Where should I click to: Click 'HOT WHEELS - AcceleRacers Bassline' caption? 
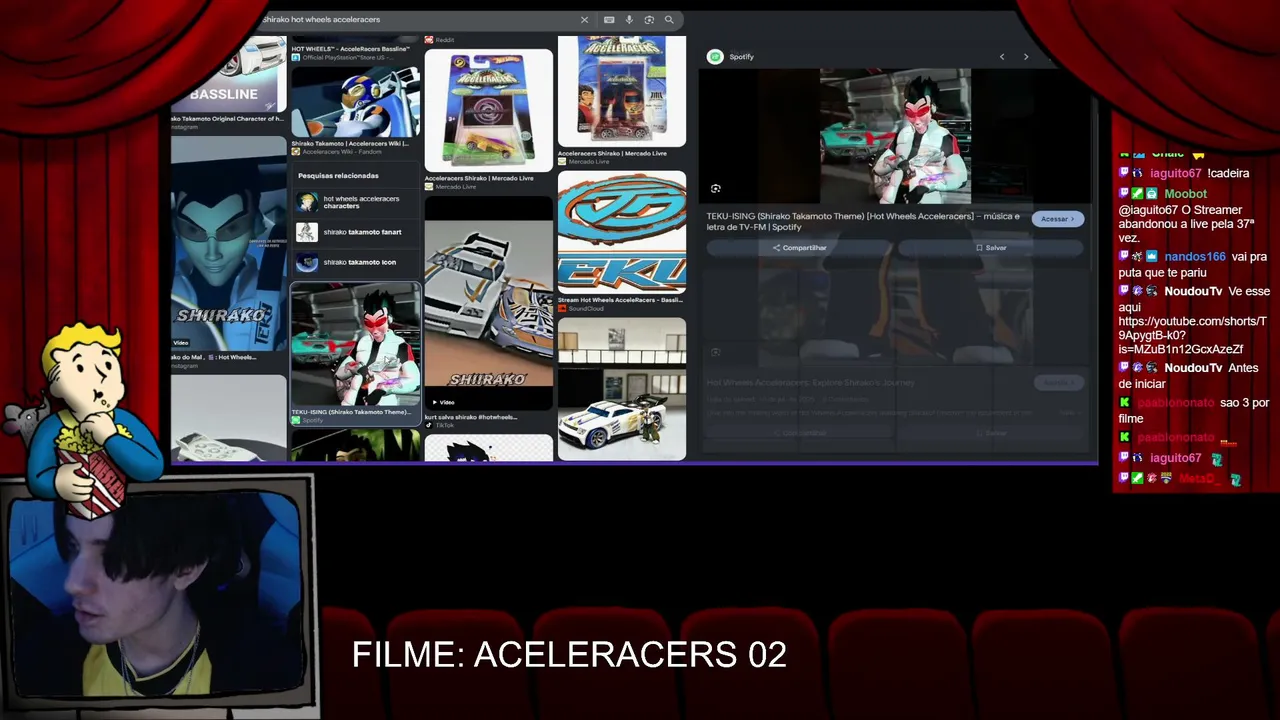tap(351, 49)
